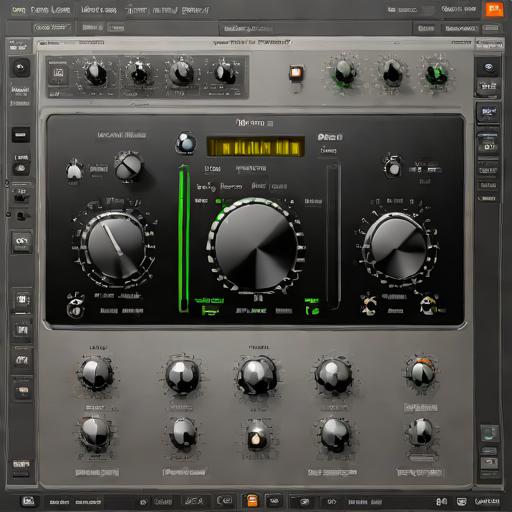Screen dimensions: 512x512
Task: Click the small white icon left of the medium knob
Action: tap(74, 169)
